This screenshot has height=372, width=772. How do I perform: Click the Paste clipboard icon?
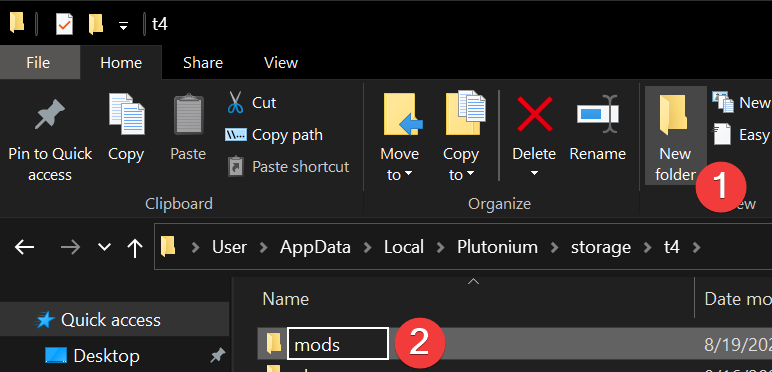coord(188,115)
